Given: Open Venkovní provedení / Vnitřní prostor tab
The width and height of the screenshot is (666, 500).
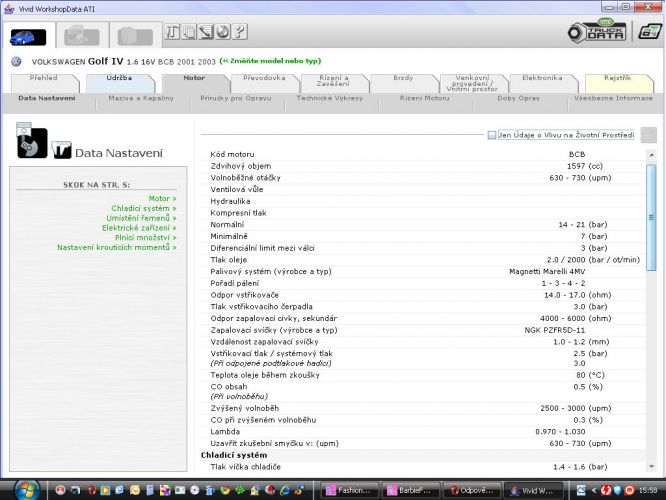Looking at the screenshot, I should (472, 83).
